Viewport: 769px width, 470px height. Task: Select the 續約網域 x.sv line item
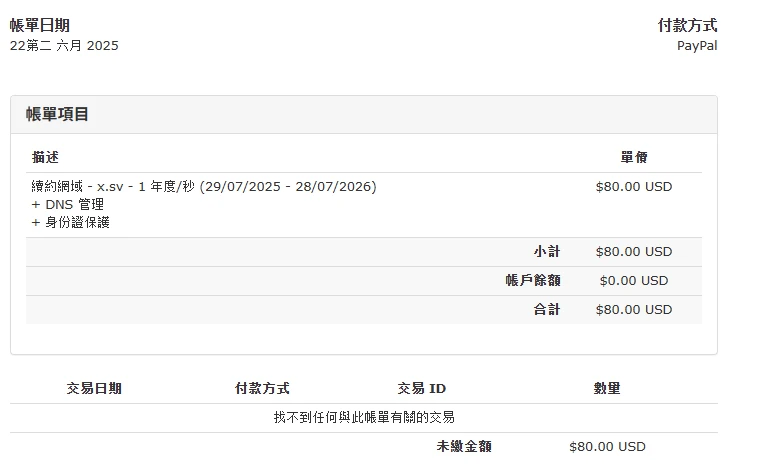pos(204,187)
